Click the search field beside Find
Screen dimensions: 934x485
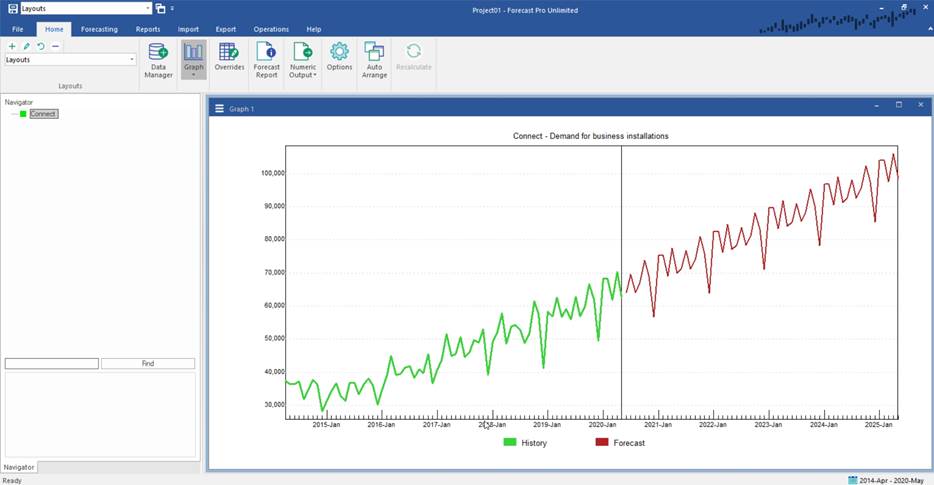point(51,364)
